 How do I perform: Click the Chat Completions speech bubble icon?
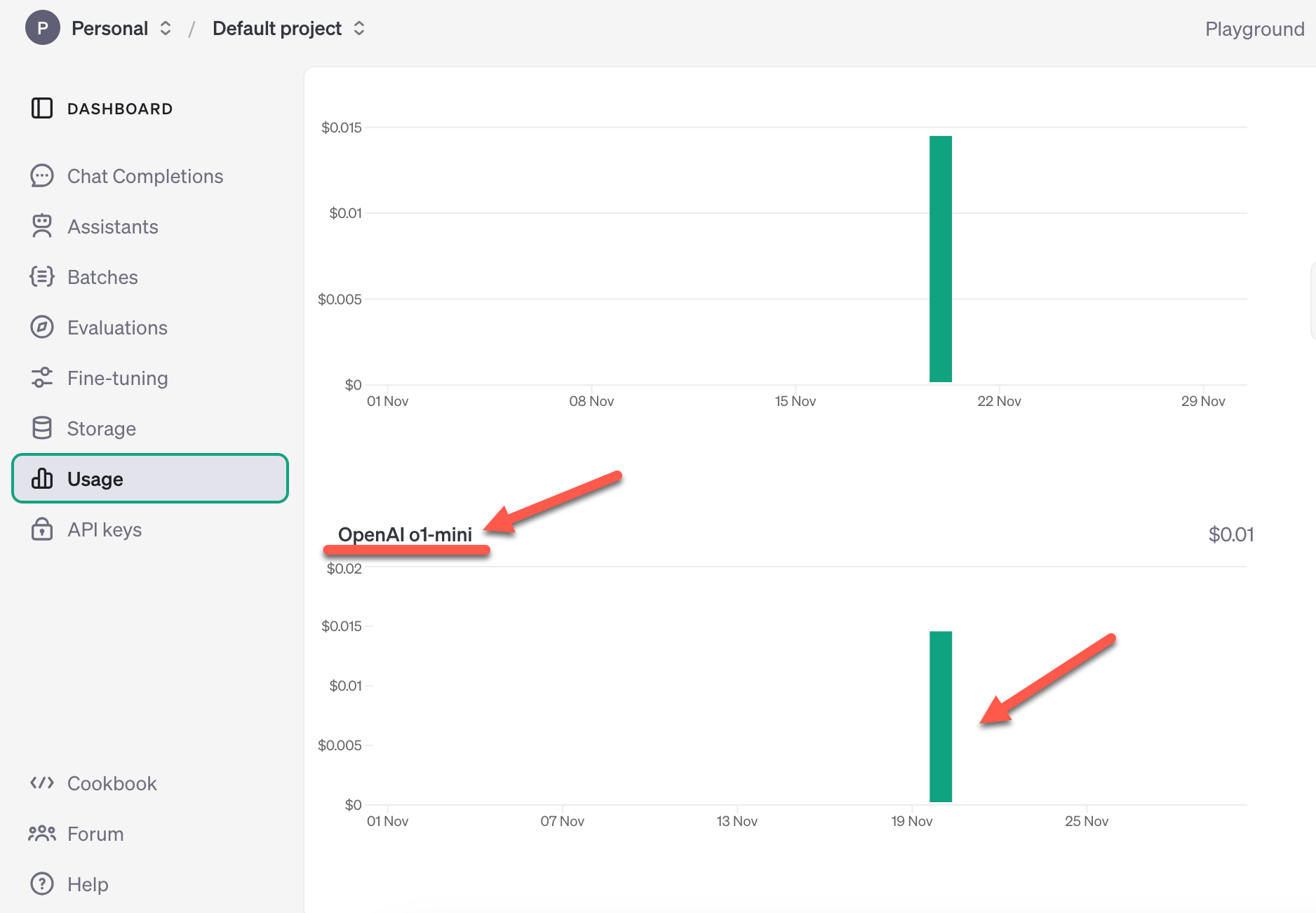pos(42,176)
